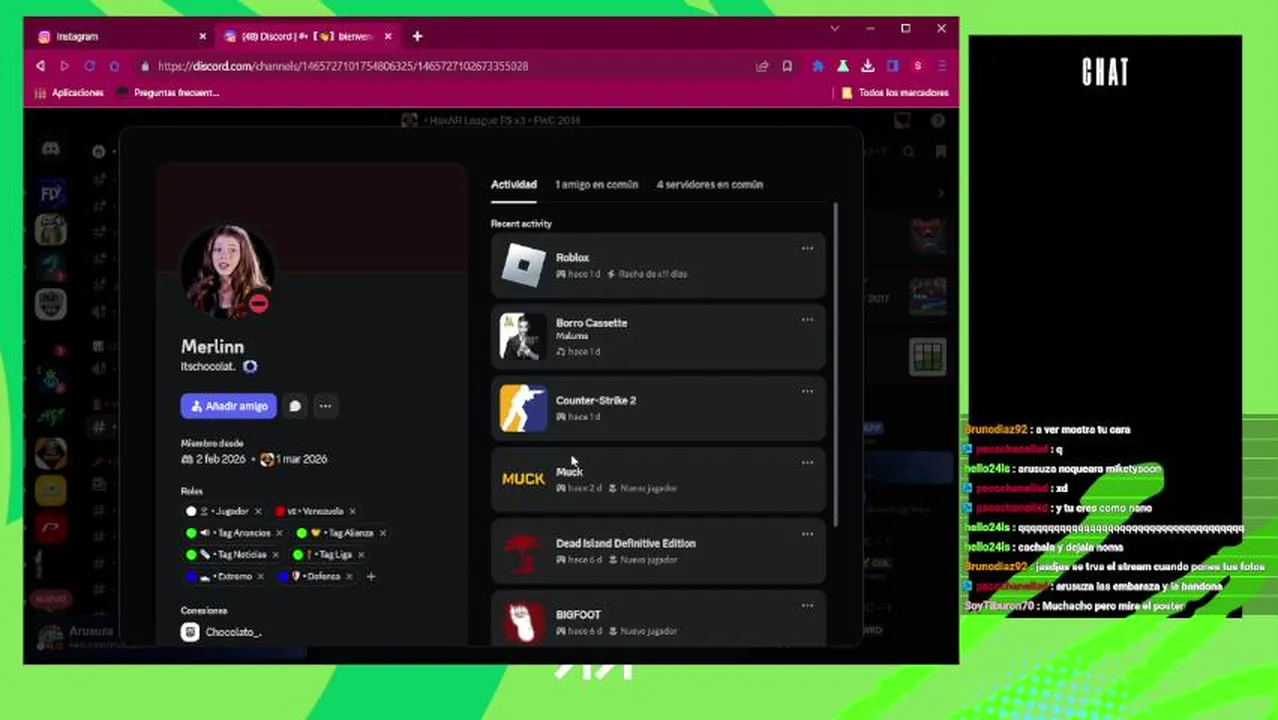The image size is (1278, 720).
Task: Open the browser tab search chevron
Action: click(835, 29)
